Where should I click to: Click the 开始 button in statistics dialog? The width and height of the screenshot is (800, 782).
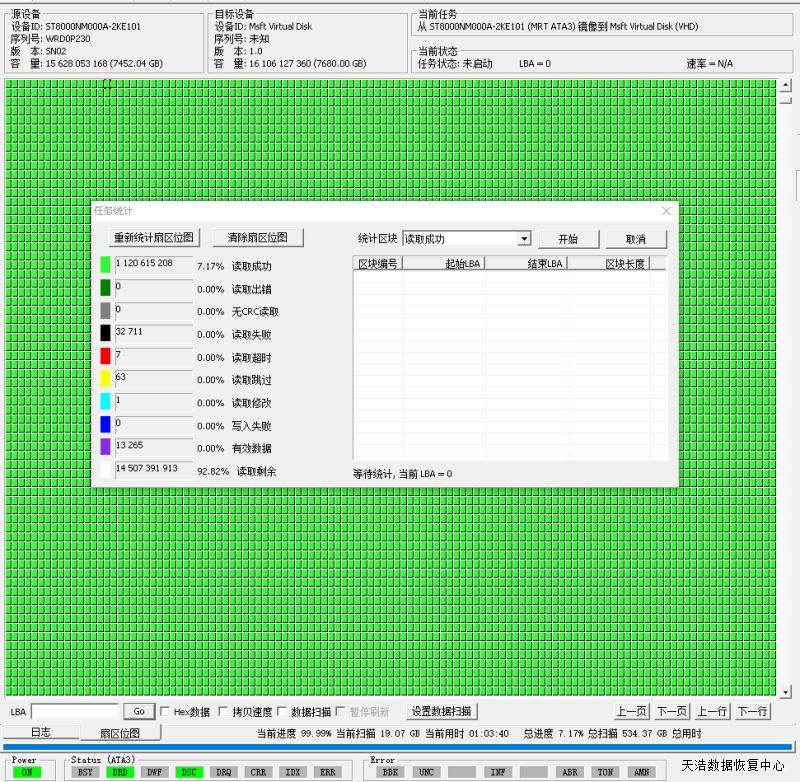tap(568, 239)
